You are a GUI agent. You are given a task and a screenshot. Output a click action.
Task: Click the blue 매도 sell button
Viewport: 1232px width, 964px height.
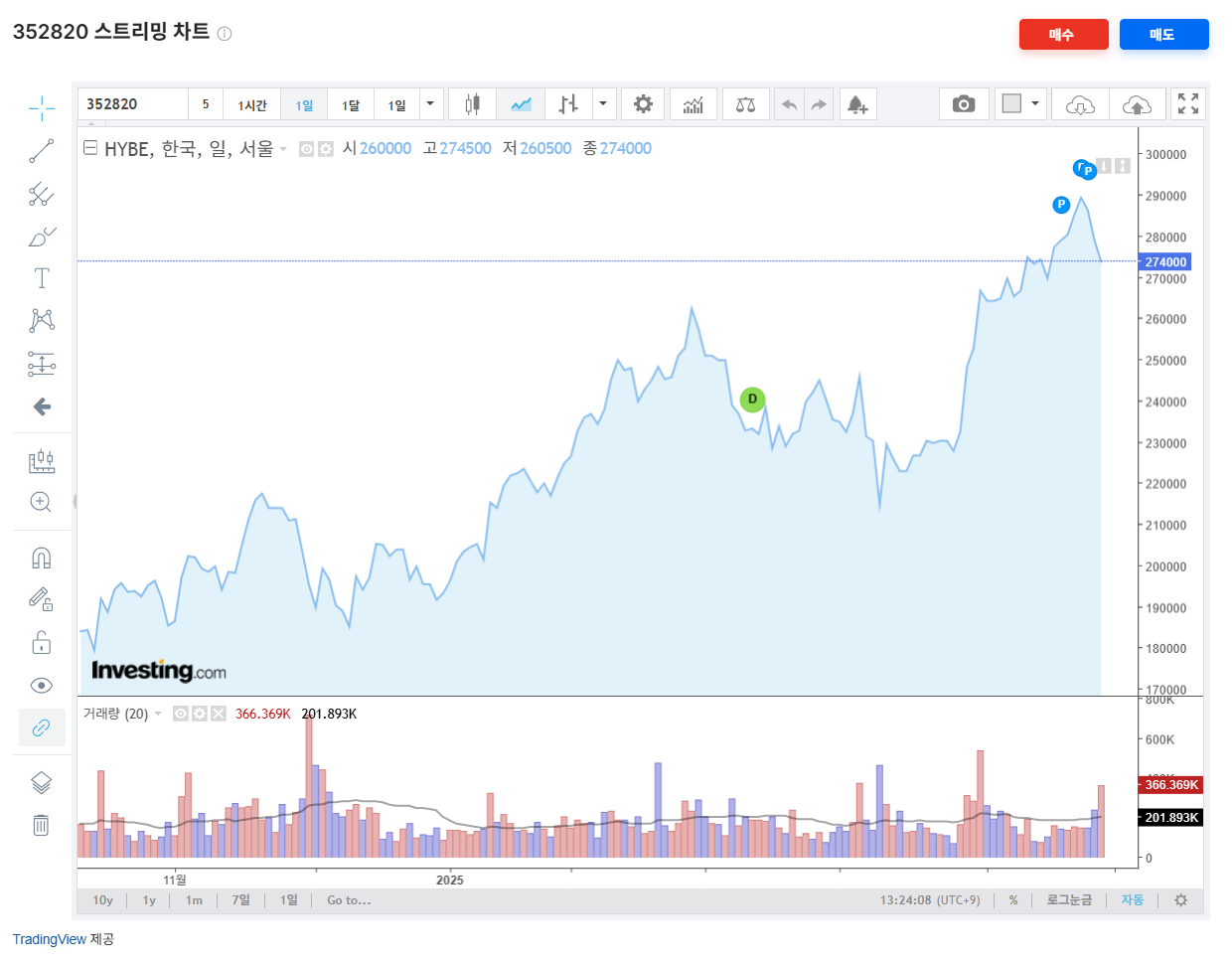[1163, 34]
